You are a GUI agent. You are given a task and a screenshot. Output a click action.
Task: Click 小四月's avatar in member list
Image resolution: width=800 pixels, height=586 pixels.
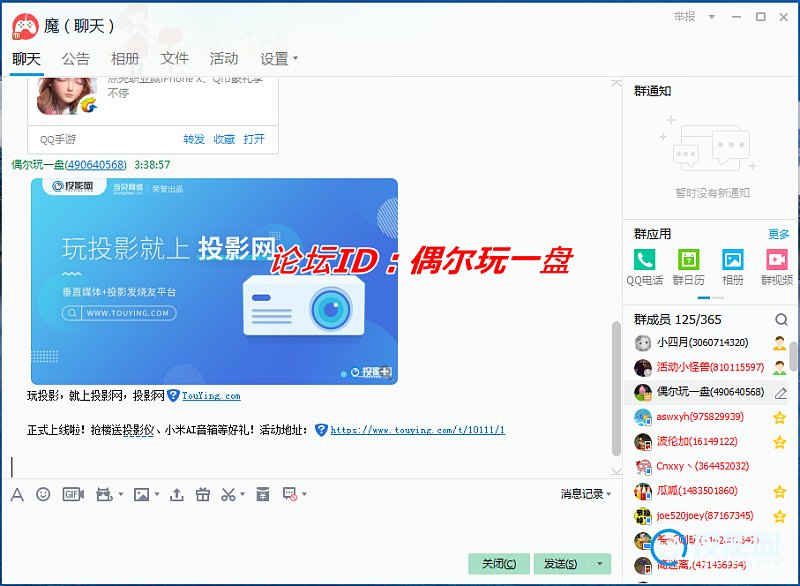click(643, 343)
